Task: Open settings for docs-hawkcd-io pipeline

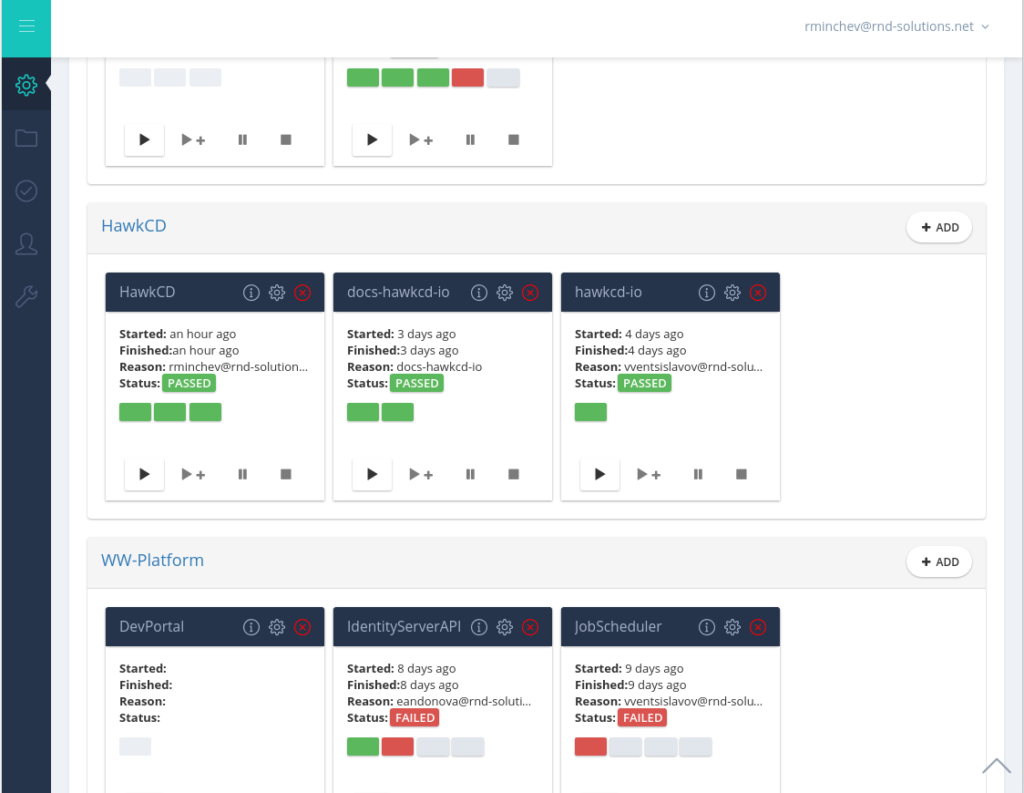Action: coord(505,292)
